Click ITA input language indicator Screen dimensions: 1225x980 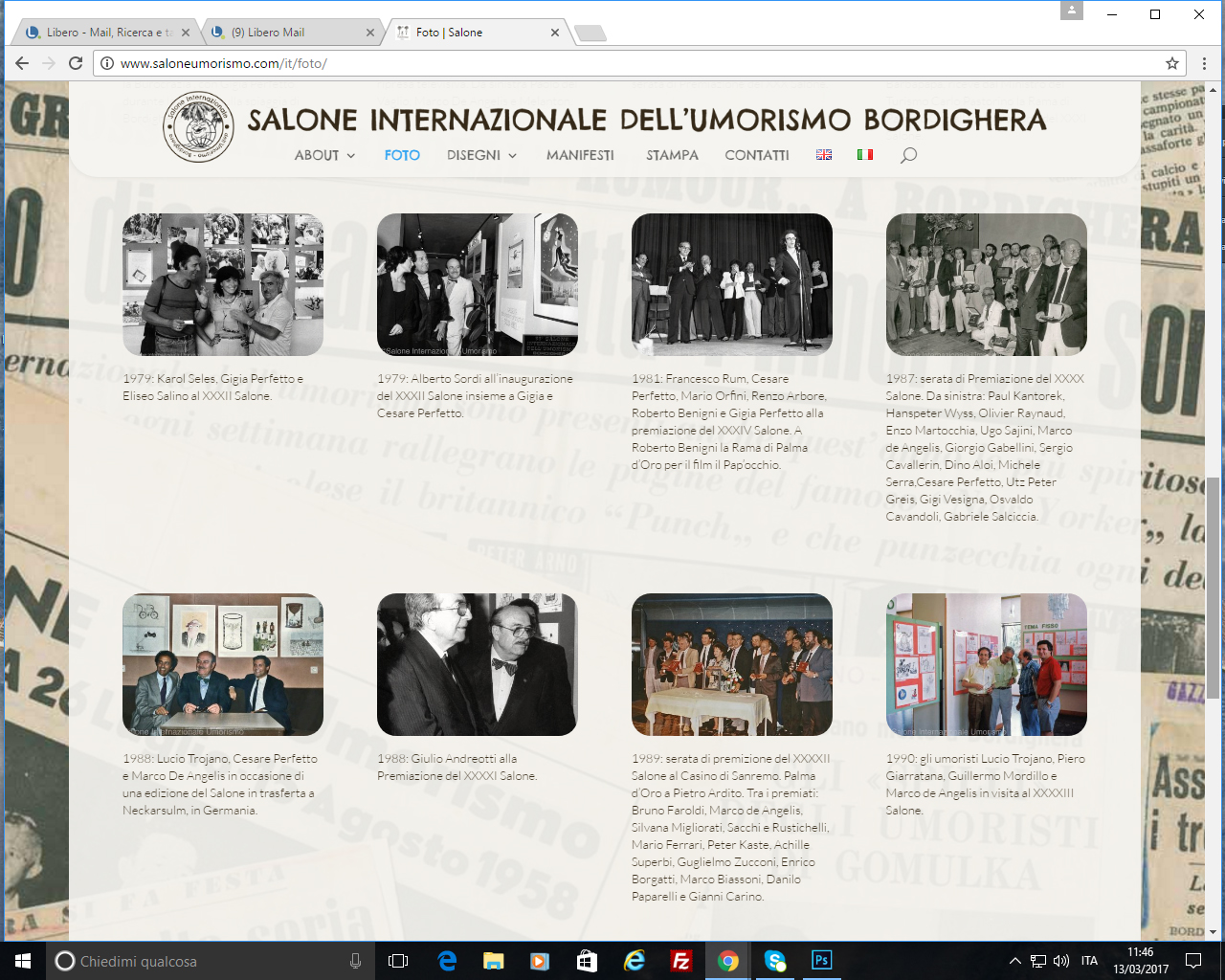click(1089, 961)
